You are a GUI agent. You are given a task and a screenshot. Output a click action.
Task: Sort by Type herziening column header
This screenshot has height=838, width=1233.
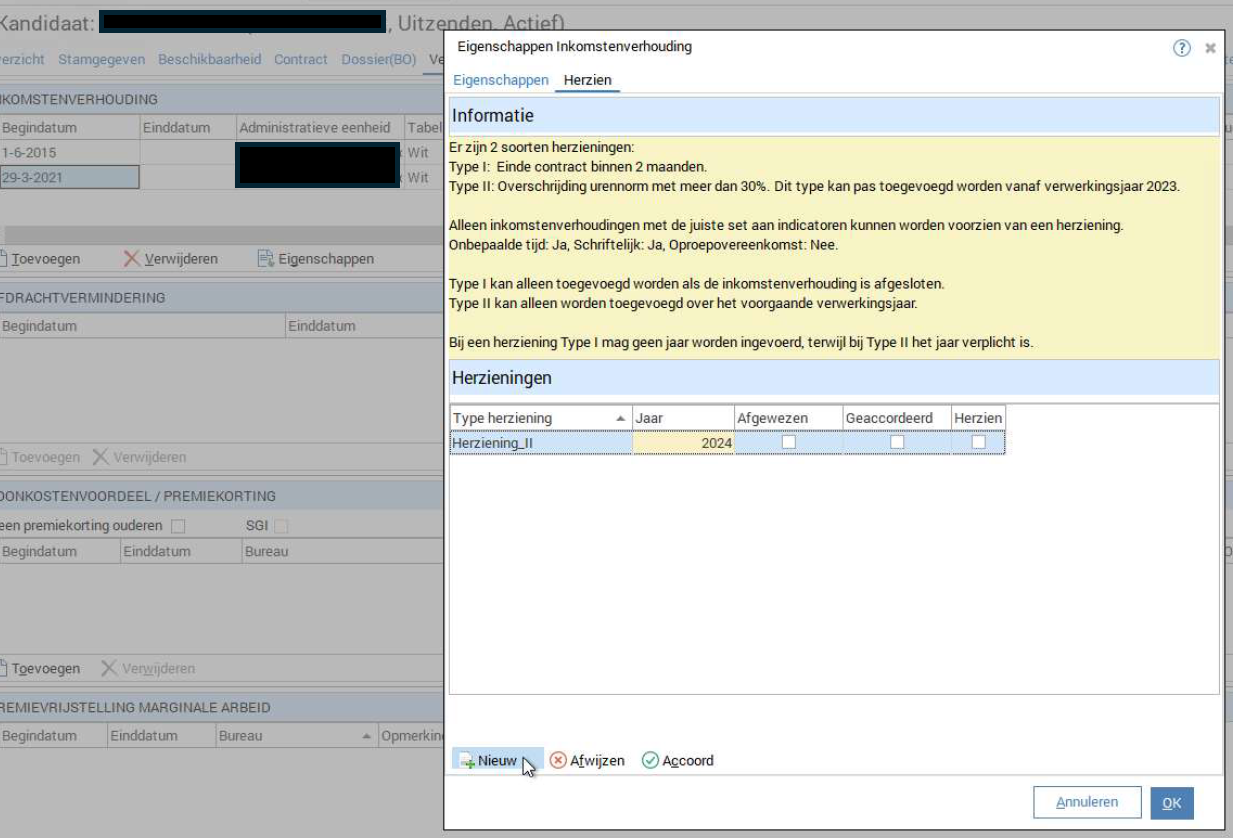[540, 418]
